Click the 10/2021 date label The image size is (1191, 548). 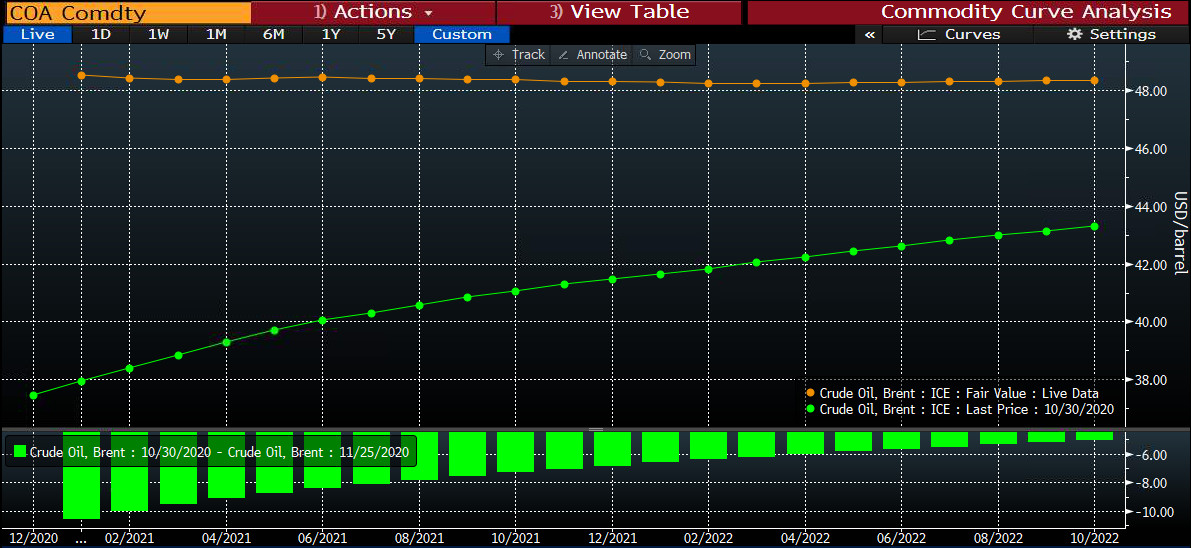point(516,538)
